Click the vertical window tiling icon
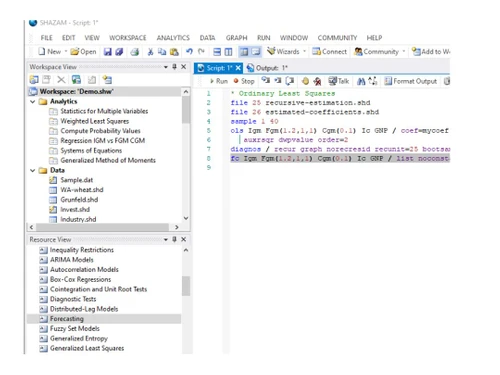 coord(228,52)
